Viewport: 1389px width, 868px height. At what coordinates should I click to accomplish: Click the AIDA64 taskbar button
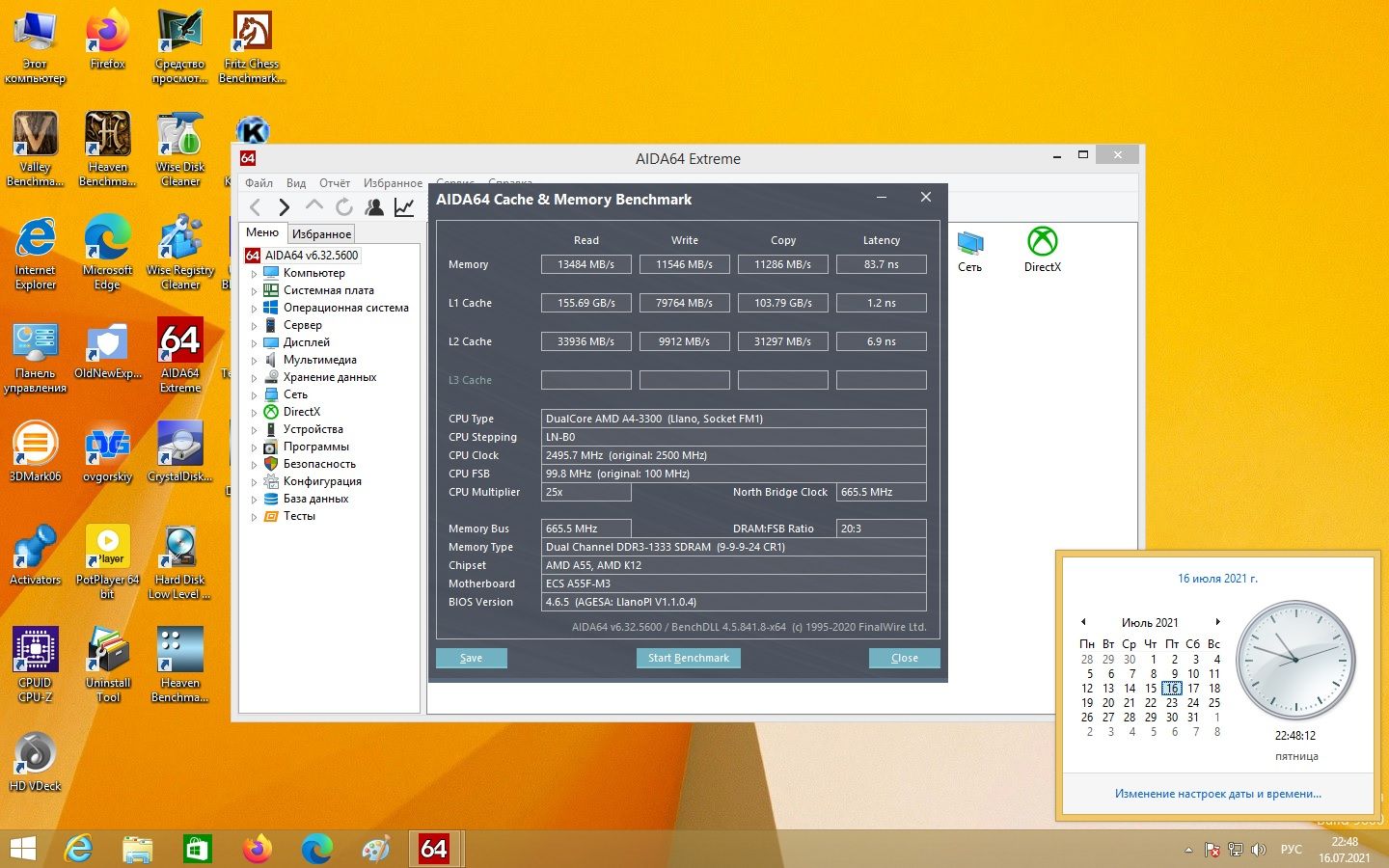[434, 849]
